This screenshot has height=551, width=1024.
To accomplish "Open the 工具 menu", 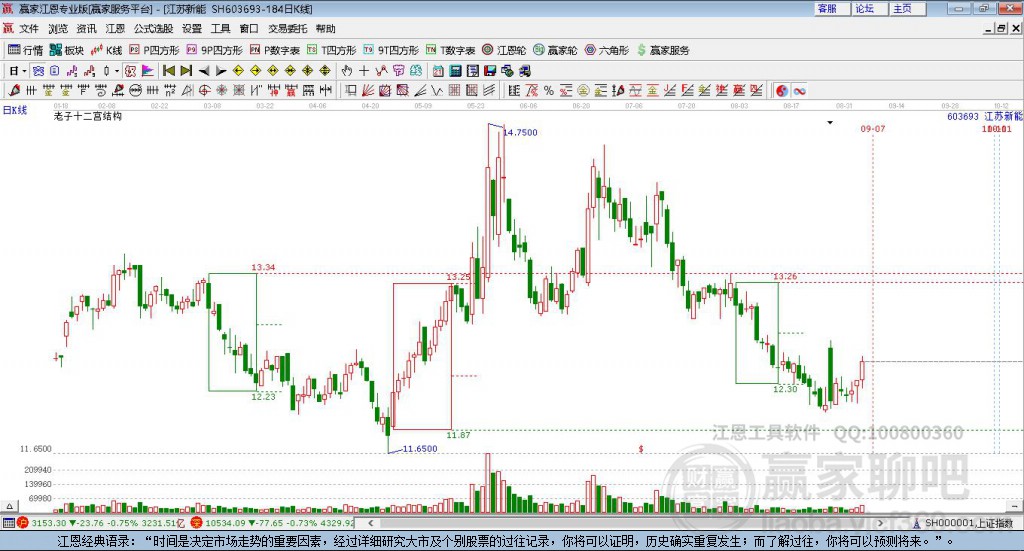I will [221, 29].
